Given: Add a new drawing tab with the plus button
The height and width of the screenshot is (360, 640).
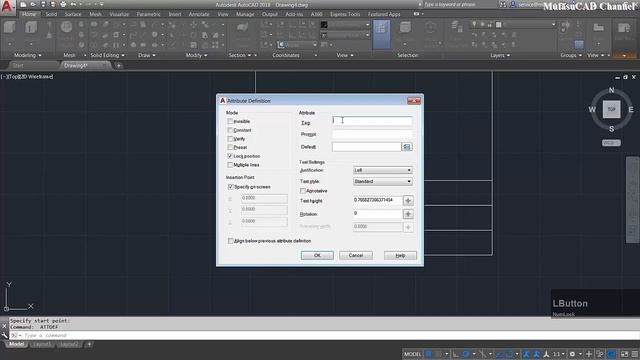Looking at the screenshot, I should (118, 65).
